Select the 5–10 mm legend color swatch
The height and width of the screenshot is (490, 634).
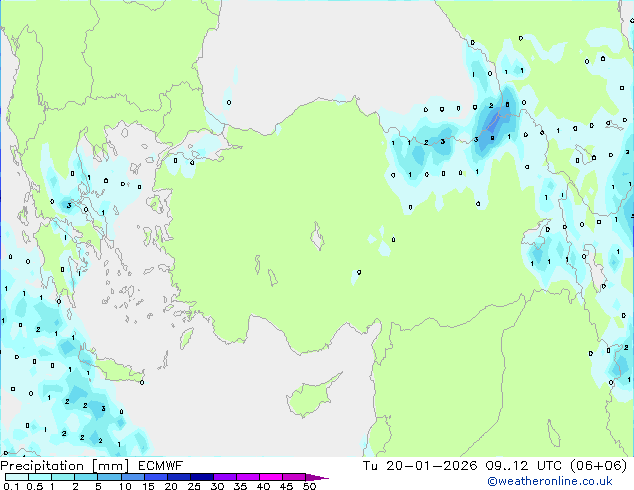[x=109, y=477]
